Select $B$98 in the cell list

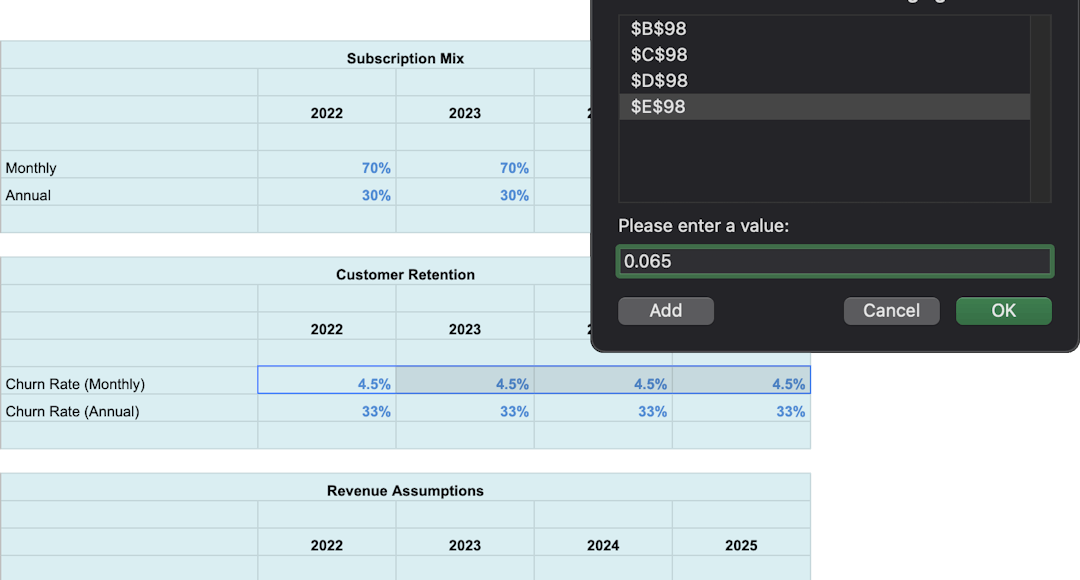(659, 29)
